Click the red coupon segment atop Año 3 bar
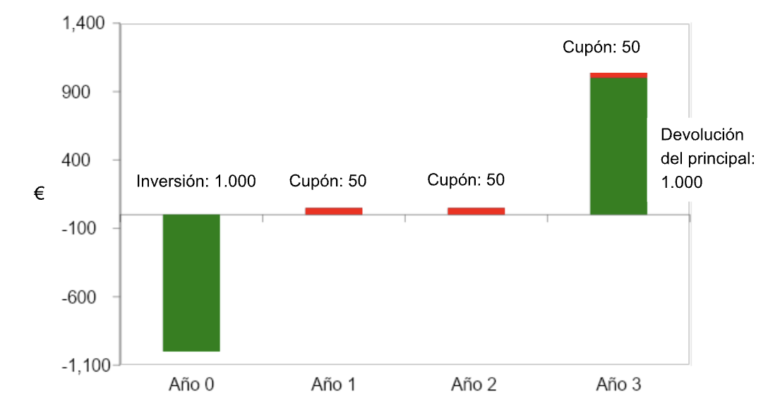768x411 pixels. (619, 75)
